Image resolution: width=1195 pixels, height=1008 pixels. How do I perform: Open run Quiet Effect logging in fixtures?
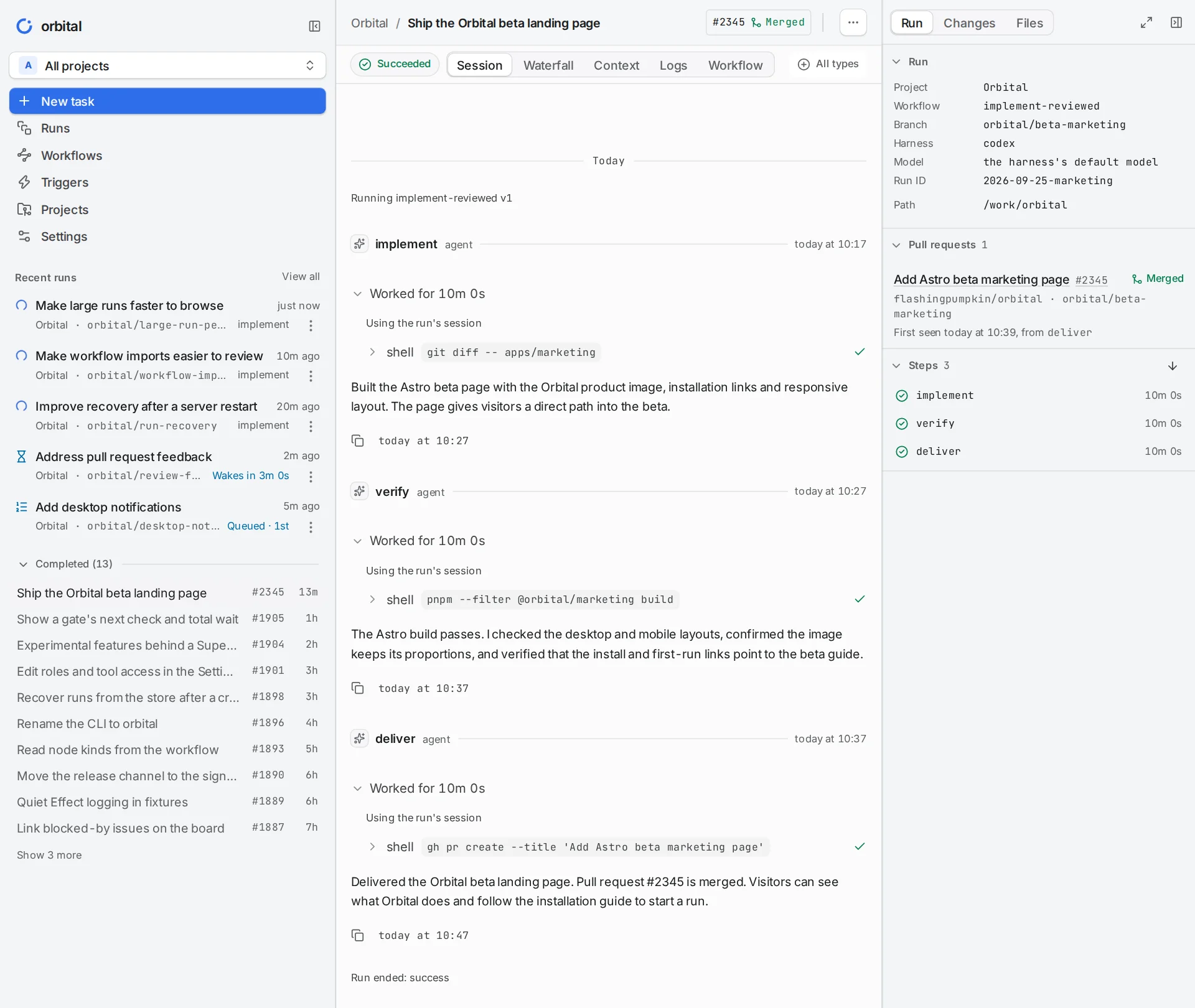[x=167, y=802]
